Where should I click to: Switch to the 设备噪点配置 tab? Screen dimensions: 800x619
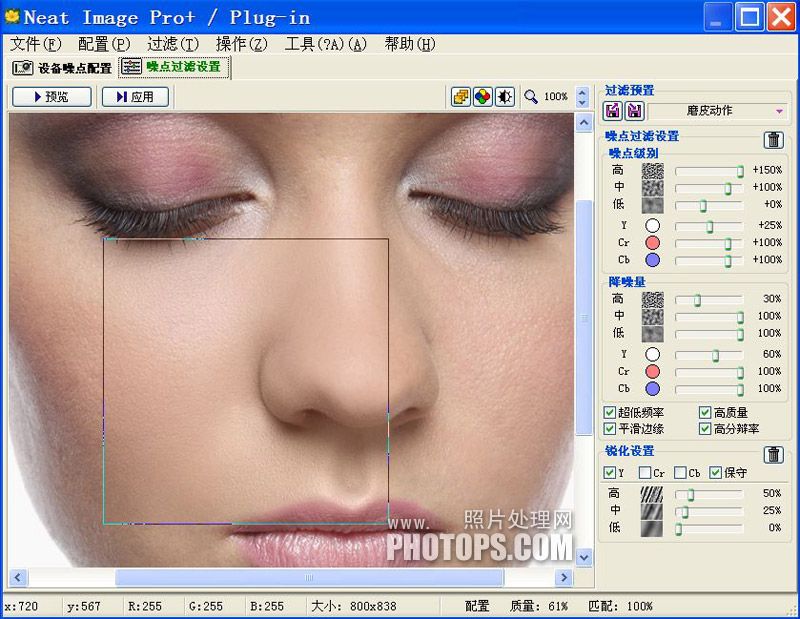point(62,68)
